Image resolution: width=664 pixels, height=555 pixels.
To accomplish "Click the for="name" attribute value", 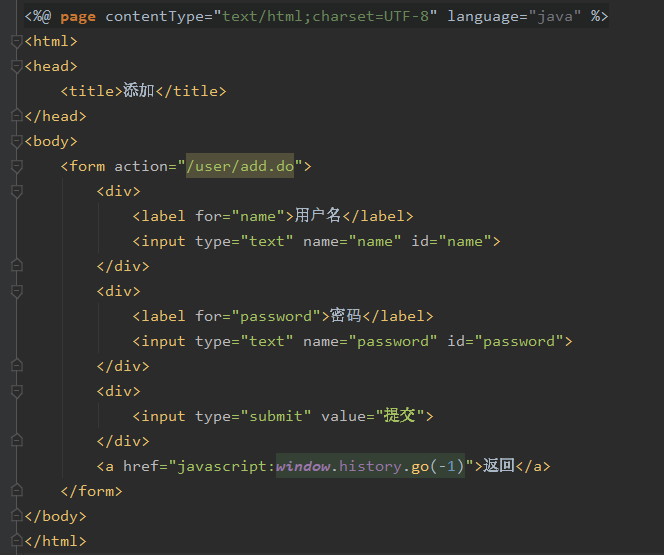I will (258, 216).
